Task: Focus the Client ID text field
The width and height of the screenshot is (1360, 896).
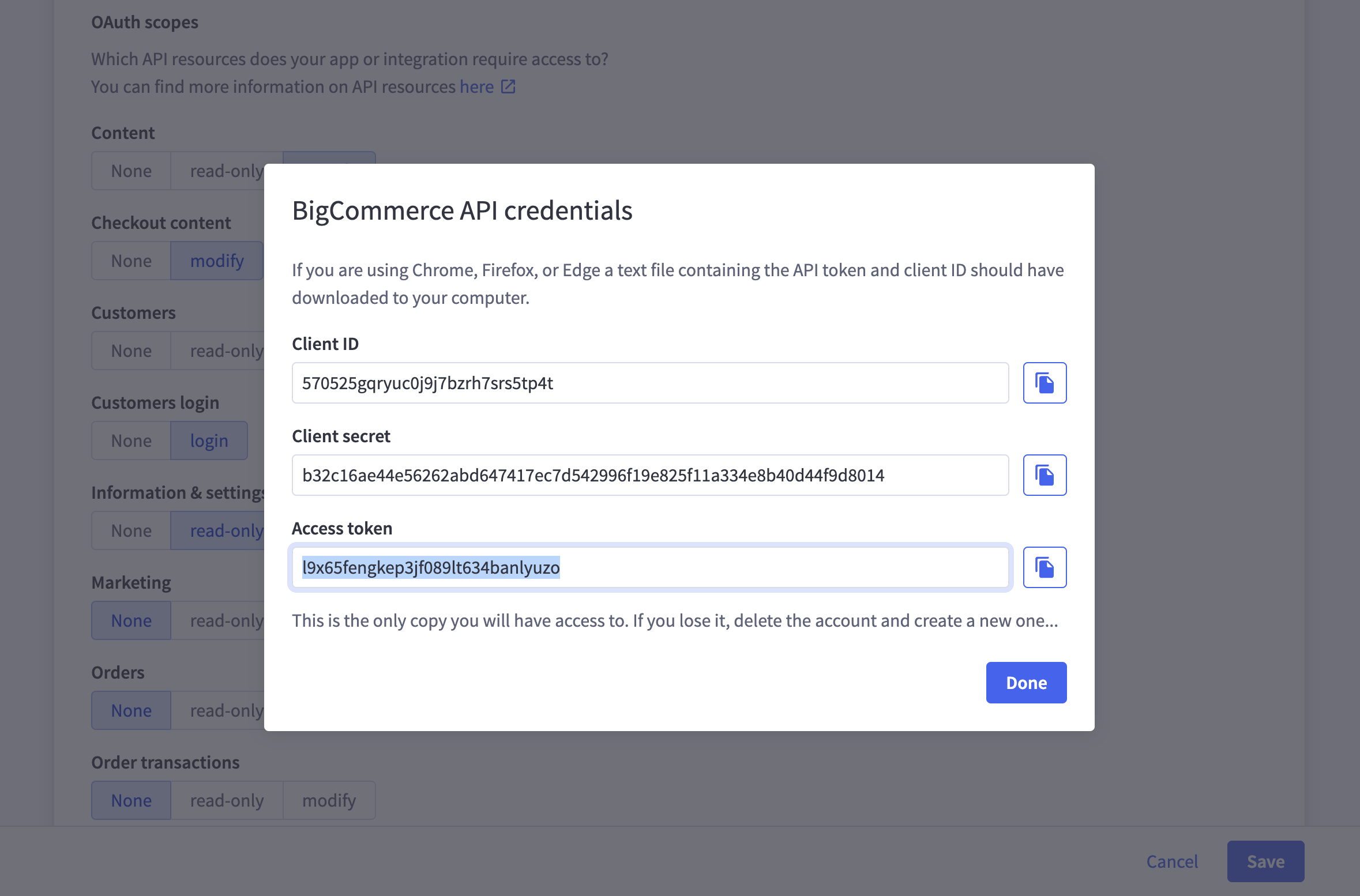Action: pos(650,383)
